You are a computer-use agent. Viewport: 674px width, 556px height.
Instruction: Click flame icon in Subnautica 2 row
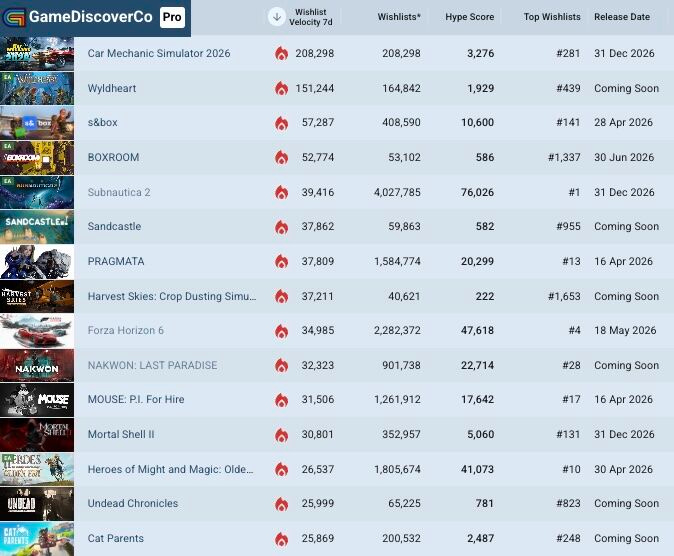282,192
